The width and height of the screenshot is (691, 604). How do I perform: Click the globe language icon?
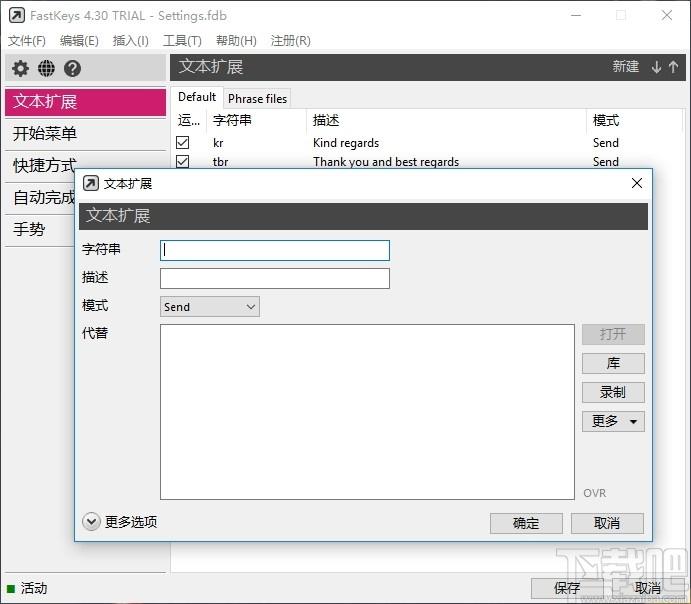(46, 68)
